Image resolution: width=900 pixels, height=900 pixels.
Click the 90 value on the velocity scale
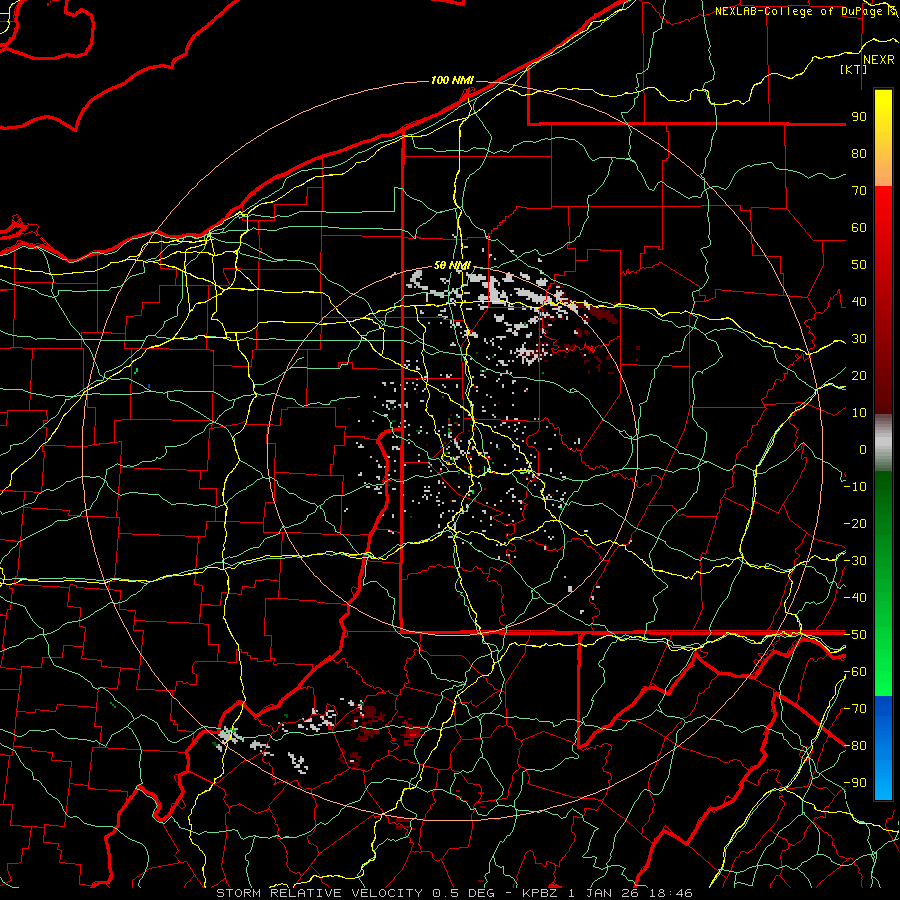[859, 117]
